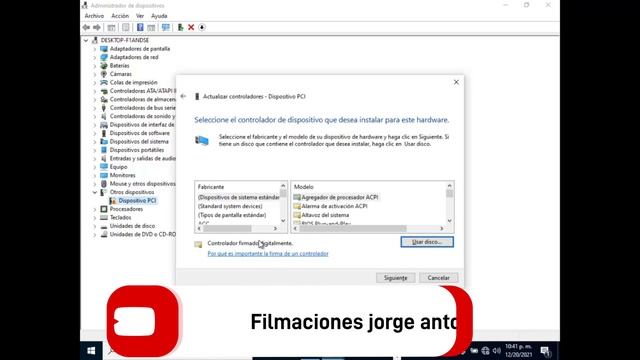Image resolution: width=640 pixels, height=360 pixels.
Task: Select (Dispositivos de sistema estándar) manufacturer
Action: point(238,197)
